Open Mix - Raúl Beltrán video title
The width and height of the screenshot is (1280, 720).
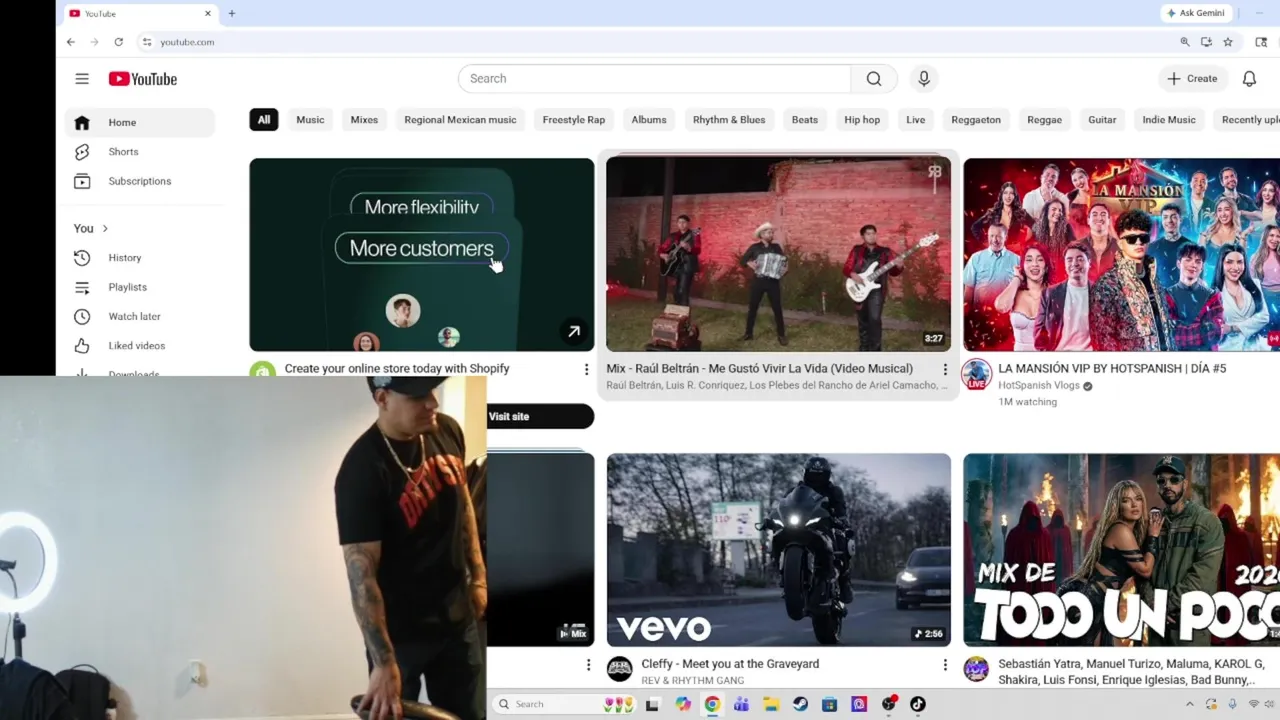759,369
